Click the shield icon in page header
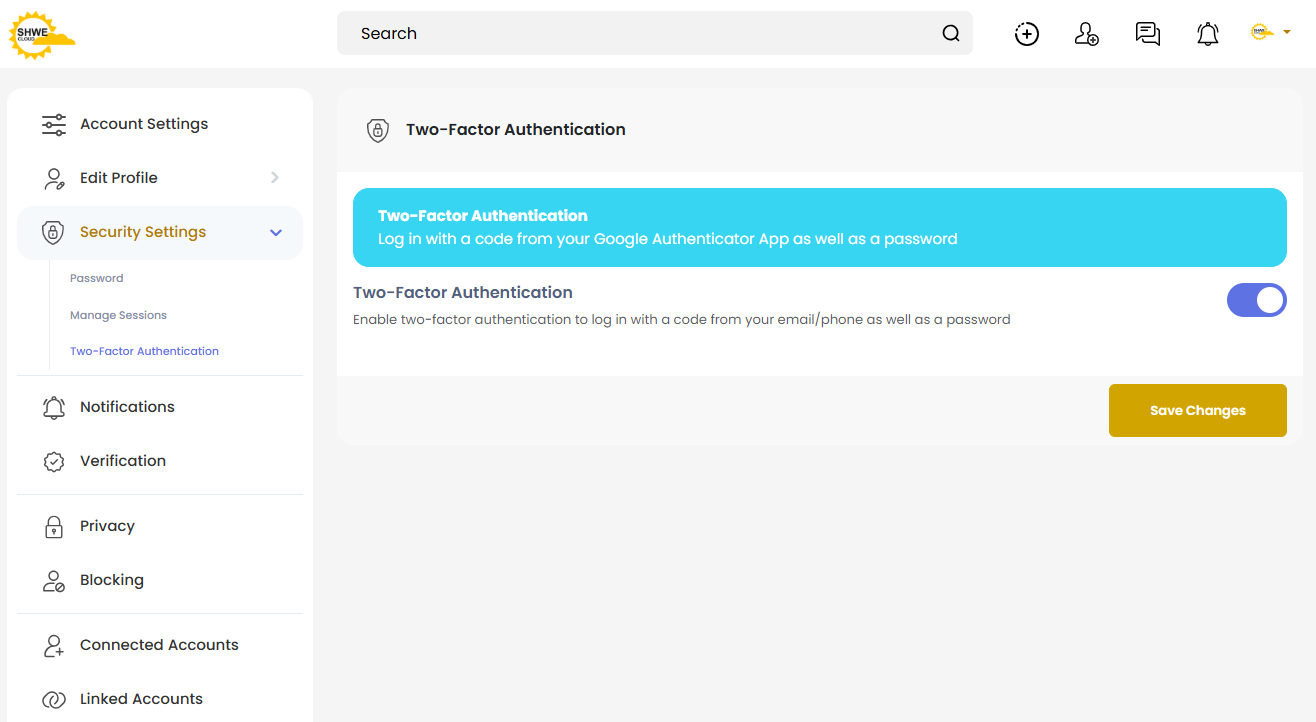The height and width of the screenshot is (722, 1316). (377, 130)
